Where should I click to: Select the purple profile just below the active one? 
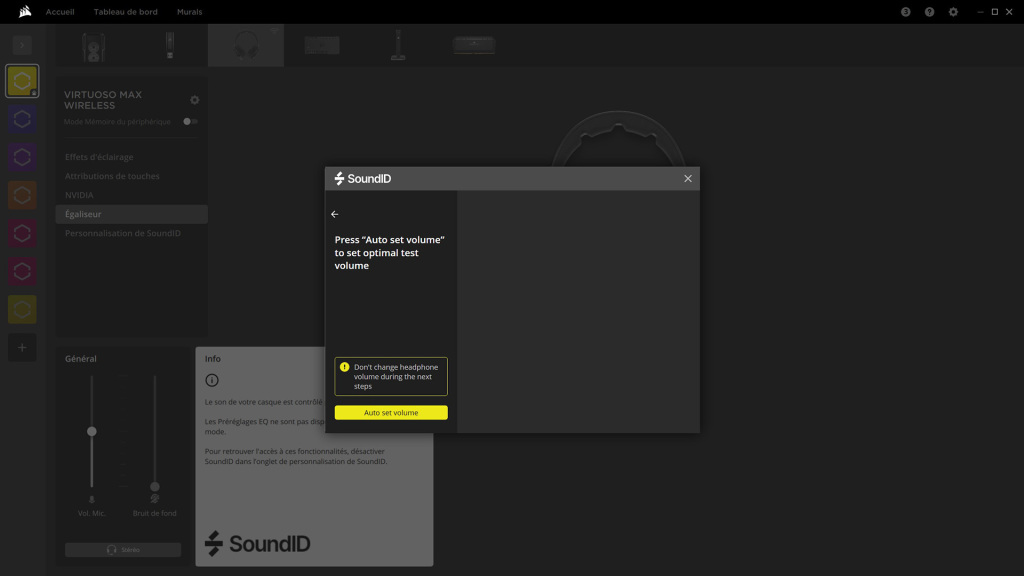click(x=22, y=119)
